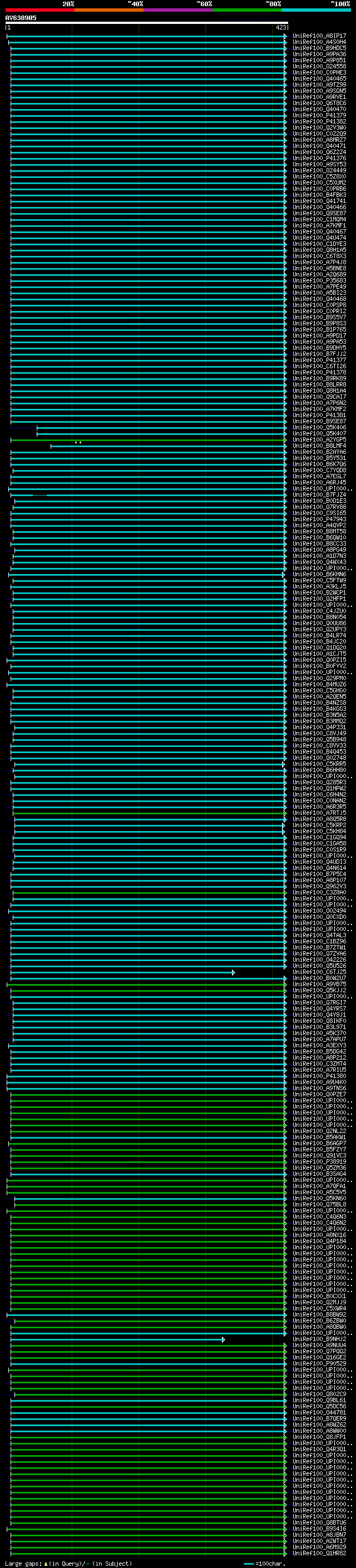Click the green alignment bar for UniRef100_A2YGP5

coord(148,439)
